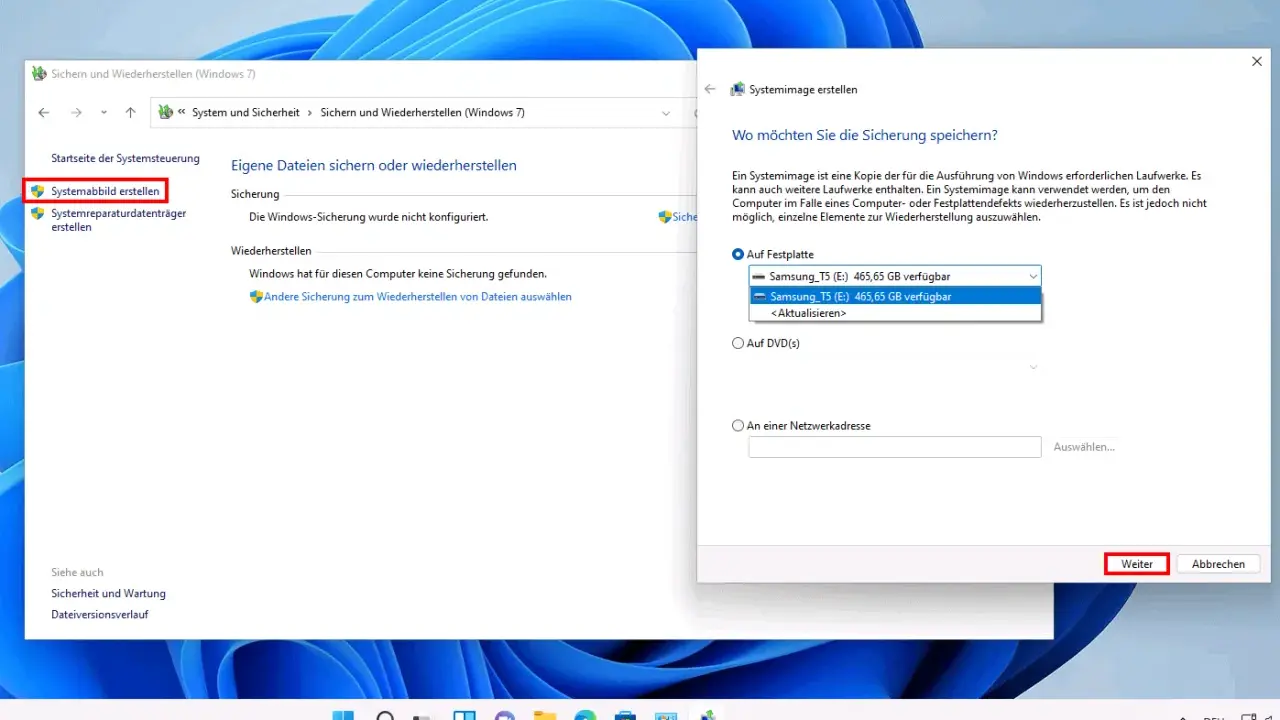The height and width of the screenshot is (720, 1280).
Task: Open File Explorer from the taskbar
Action: click(545, 716)
